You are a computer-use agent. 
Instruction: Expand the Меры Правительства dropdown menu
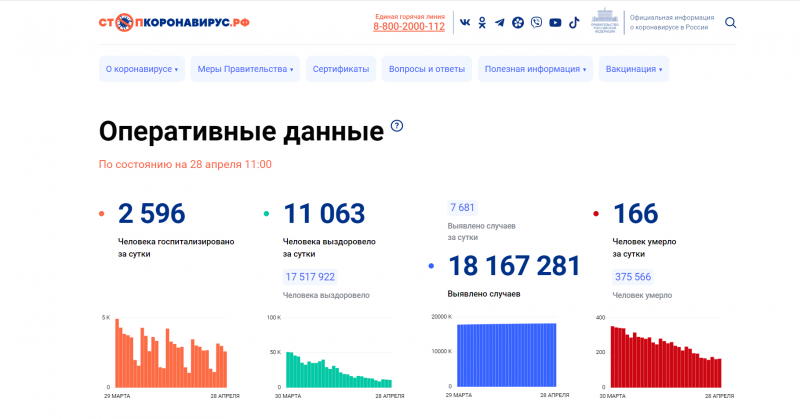tap(245, 69)
